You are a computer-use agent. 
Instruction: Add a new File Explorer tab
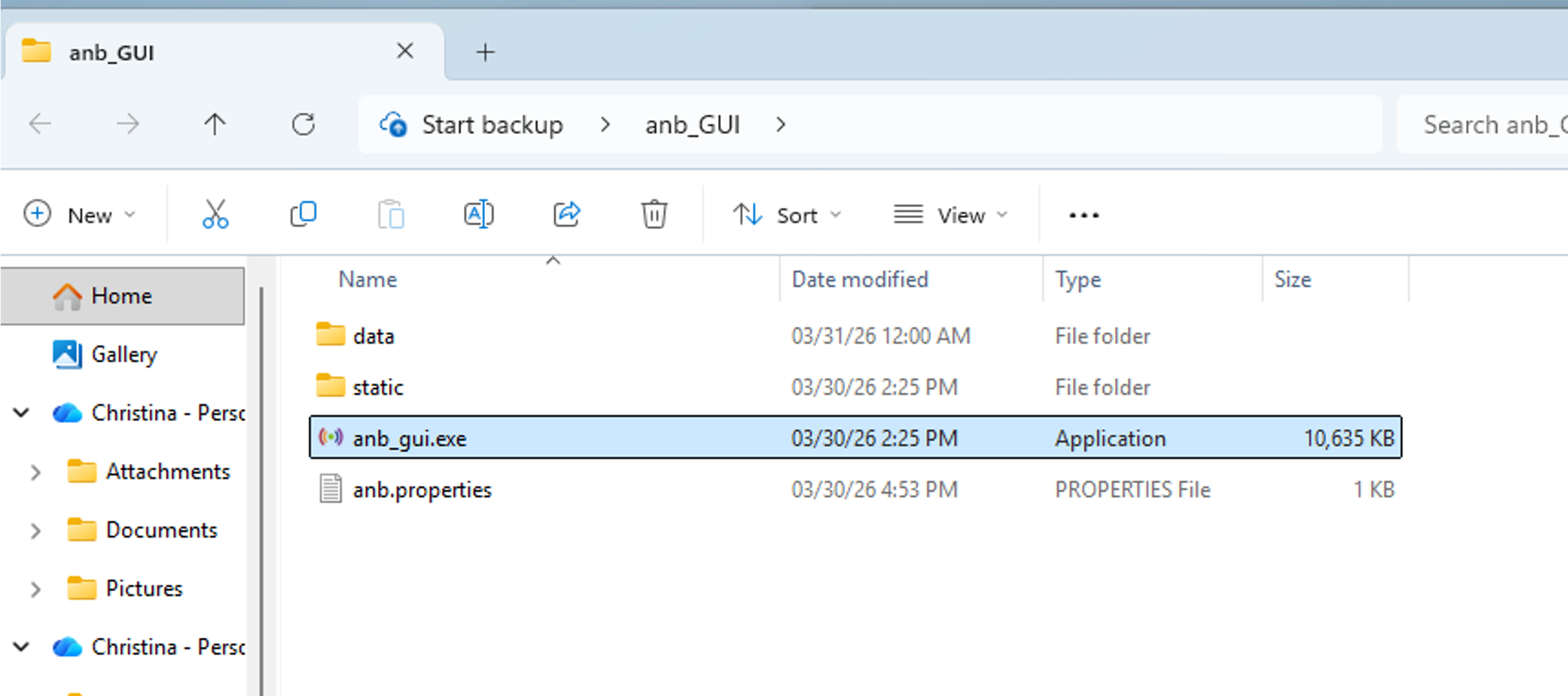(x=485, y=52)
